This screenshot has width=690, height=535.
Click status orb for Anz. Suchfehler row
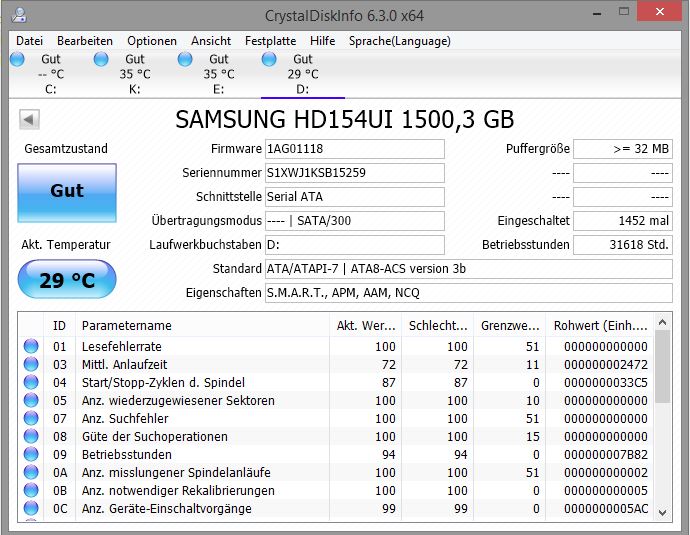tap(31, 418)
